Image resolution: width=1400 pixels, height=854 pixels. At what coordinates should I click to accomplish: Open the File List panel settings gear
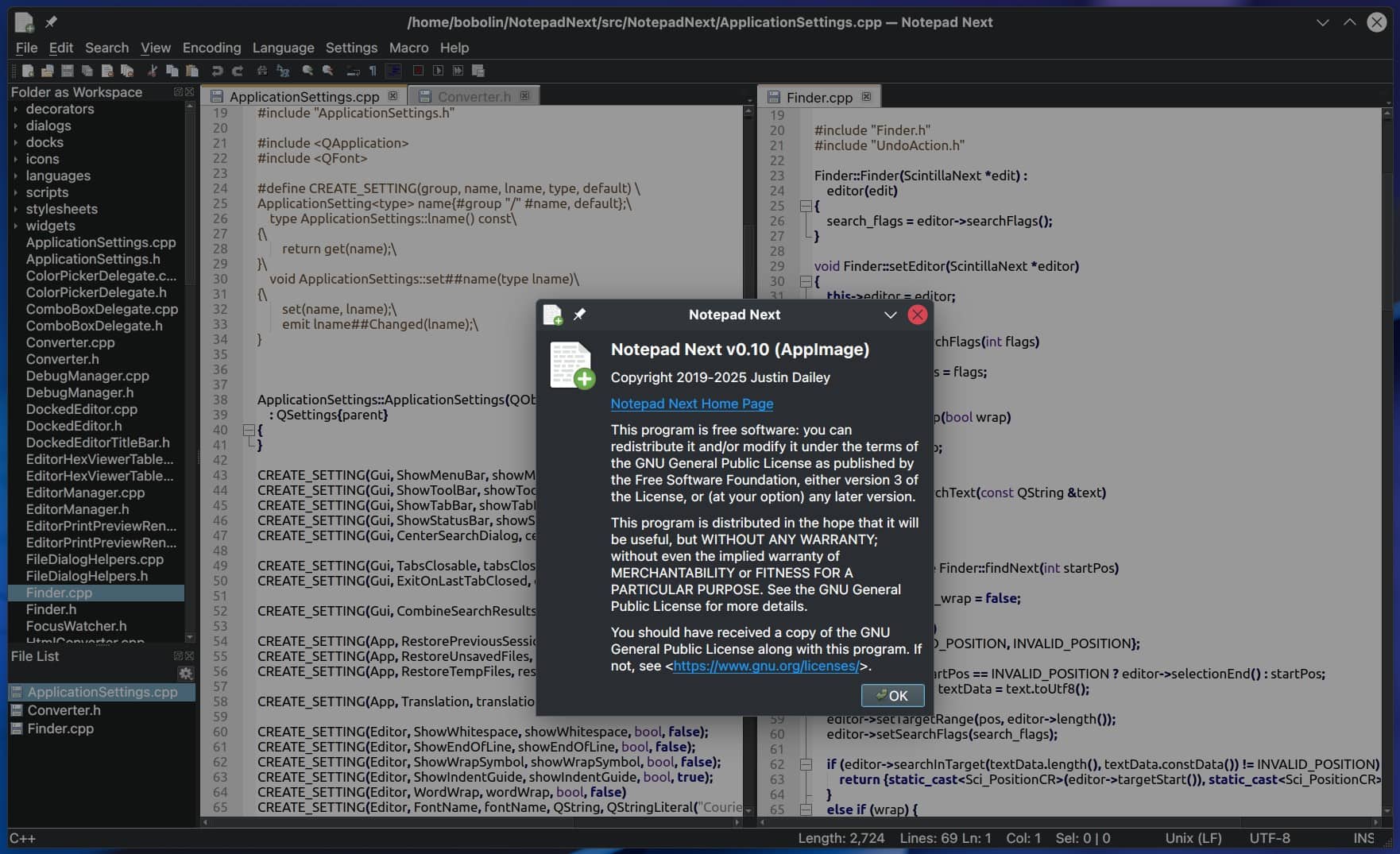(x=186, y=674)
